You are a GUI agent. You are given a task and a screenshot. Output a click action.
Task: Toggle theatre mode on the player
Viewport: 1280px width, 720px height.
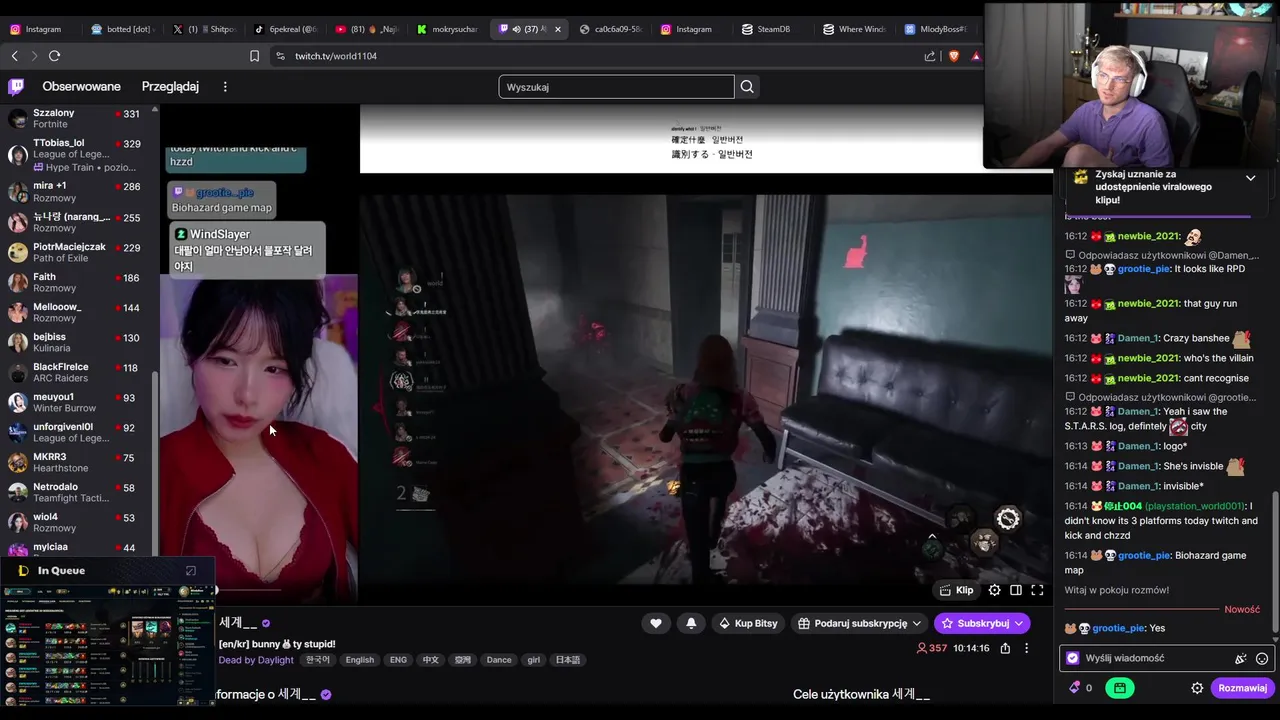[1016, 590]
